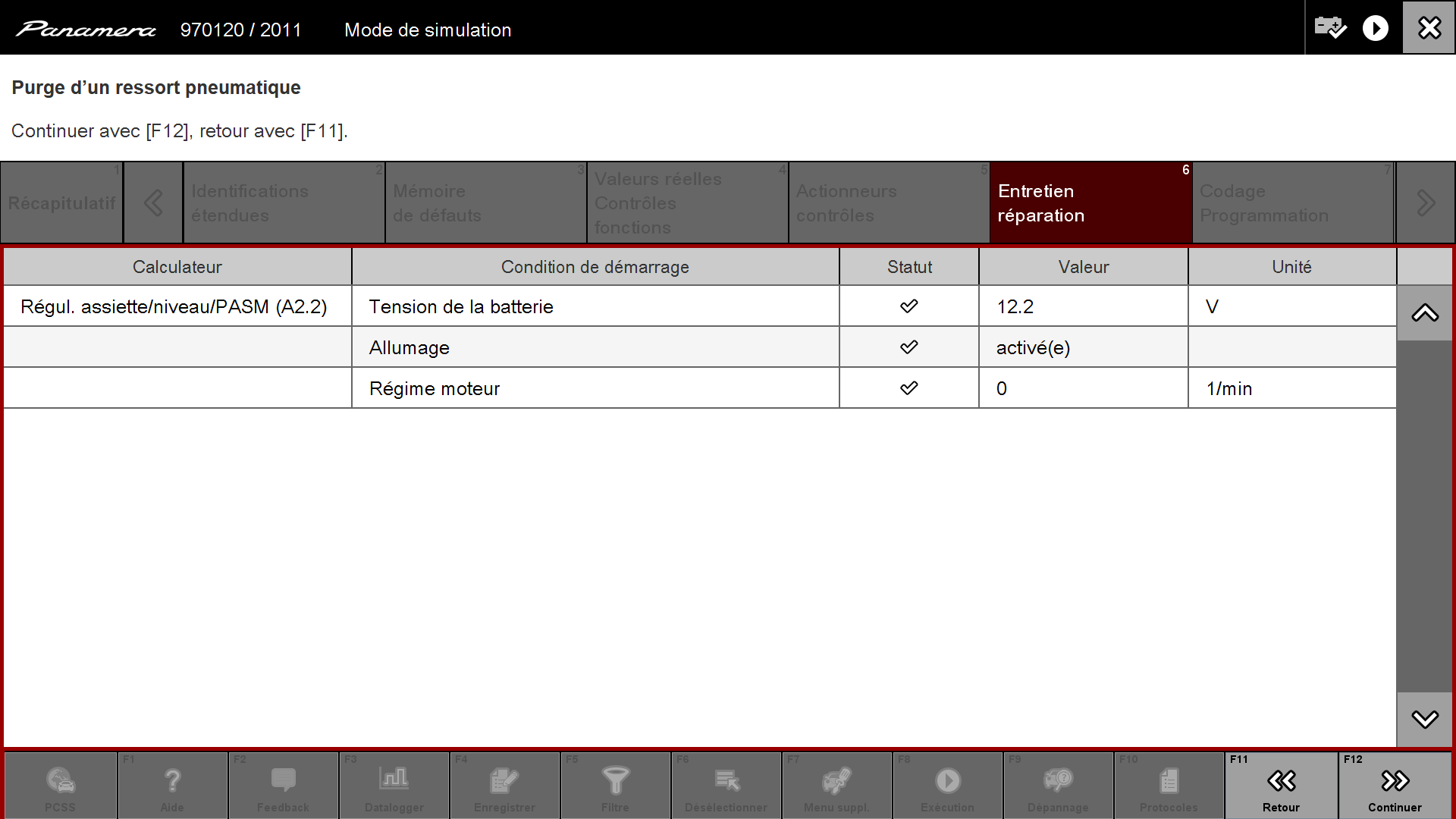Image resolution: width=1456 pixels, height=819 pixels.
Task: Click the battery check icon in header
Action: pos(1330,28)
